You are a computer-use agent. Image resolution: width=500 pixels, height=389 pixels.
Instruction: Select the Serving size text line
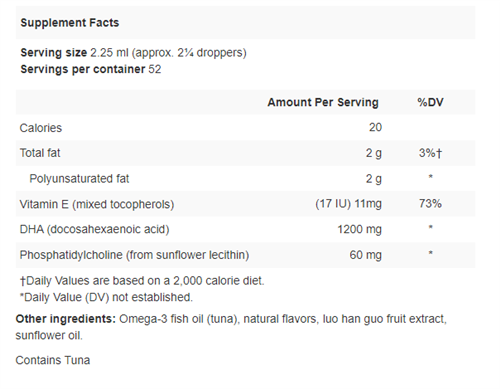[x=133, y=53]
